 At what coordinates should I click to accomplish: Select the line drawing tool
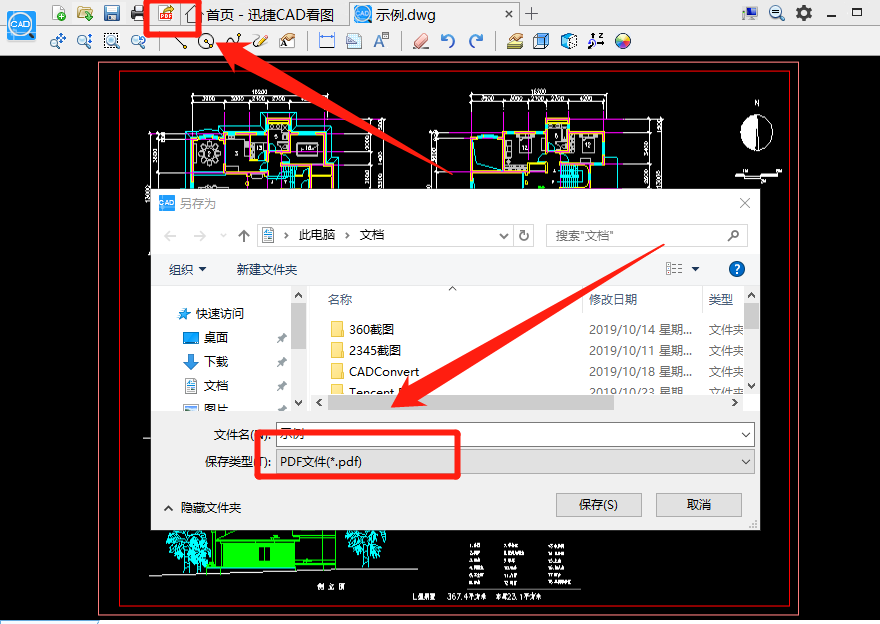pos(180,41)
